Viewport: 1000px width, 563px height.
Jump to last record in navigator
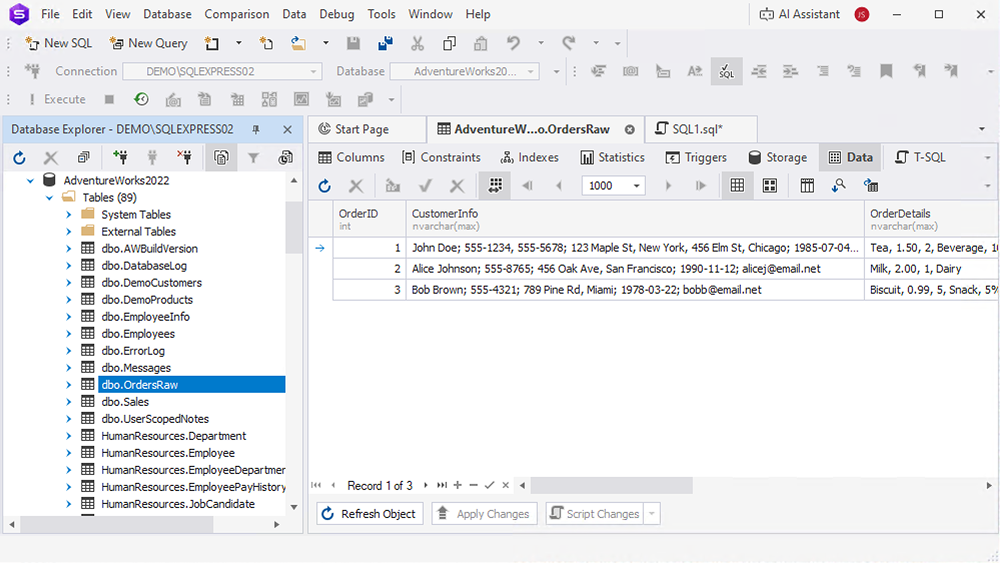[442, 485]
